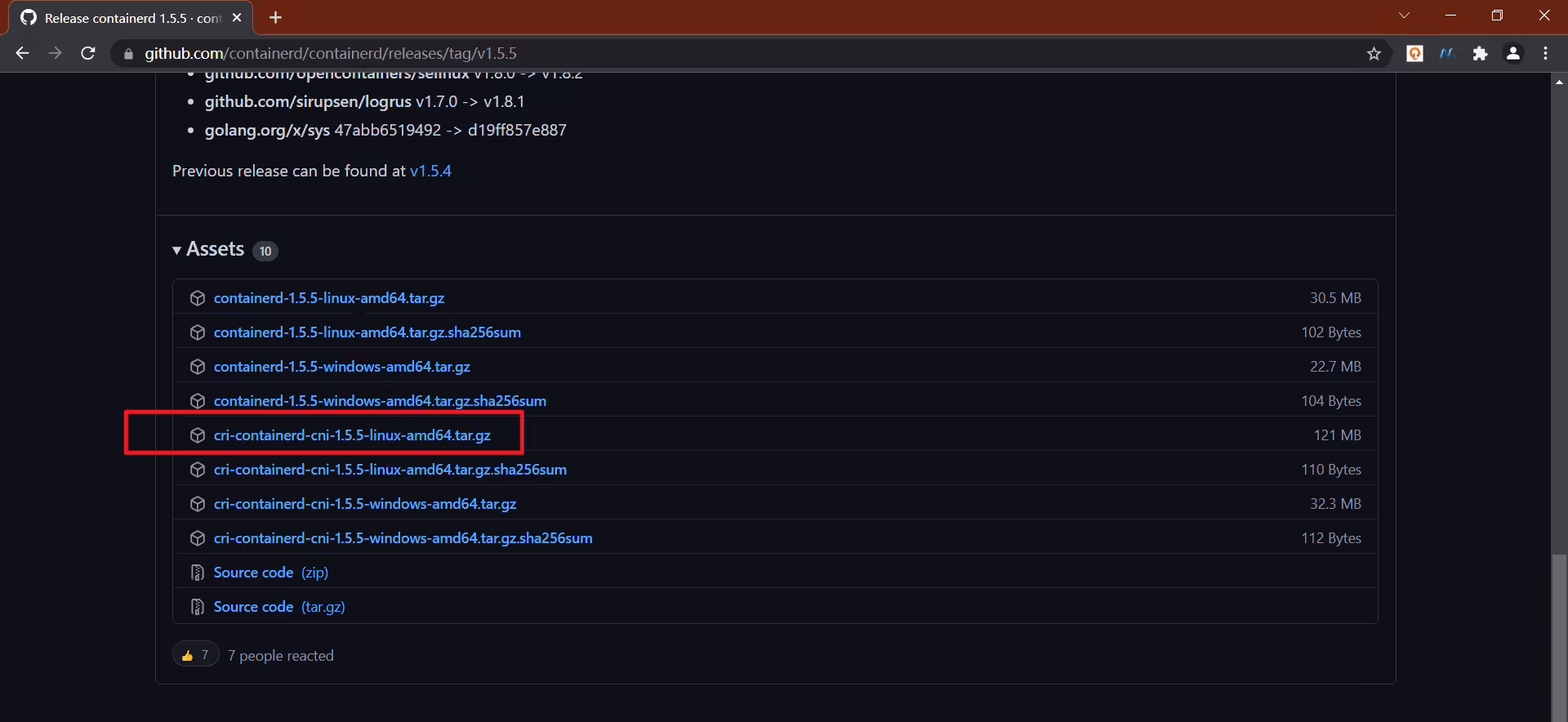Download cri-containerd-cni-1.5.5-linux-amd64.tar.gz.sha256sum

(x=390, y=470)
